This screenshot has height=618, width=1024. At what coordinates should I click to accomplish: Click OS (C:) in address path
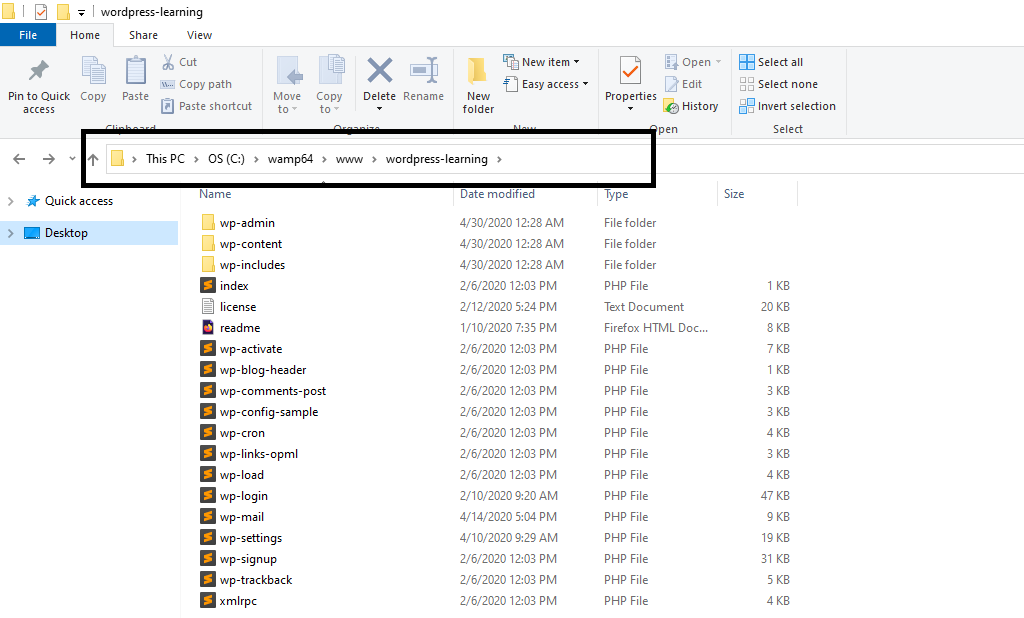pos(226,159)
